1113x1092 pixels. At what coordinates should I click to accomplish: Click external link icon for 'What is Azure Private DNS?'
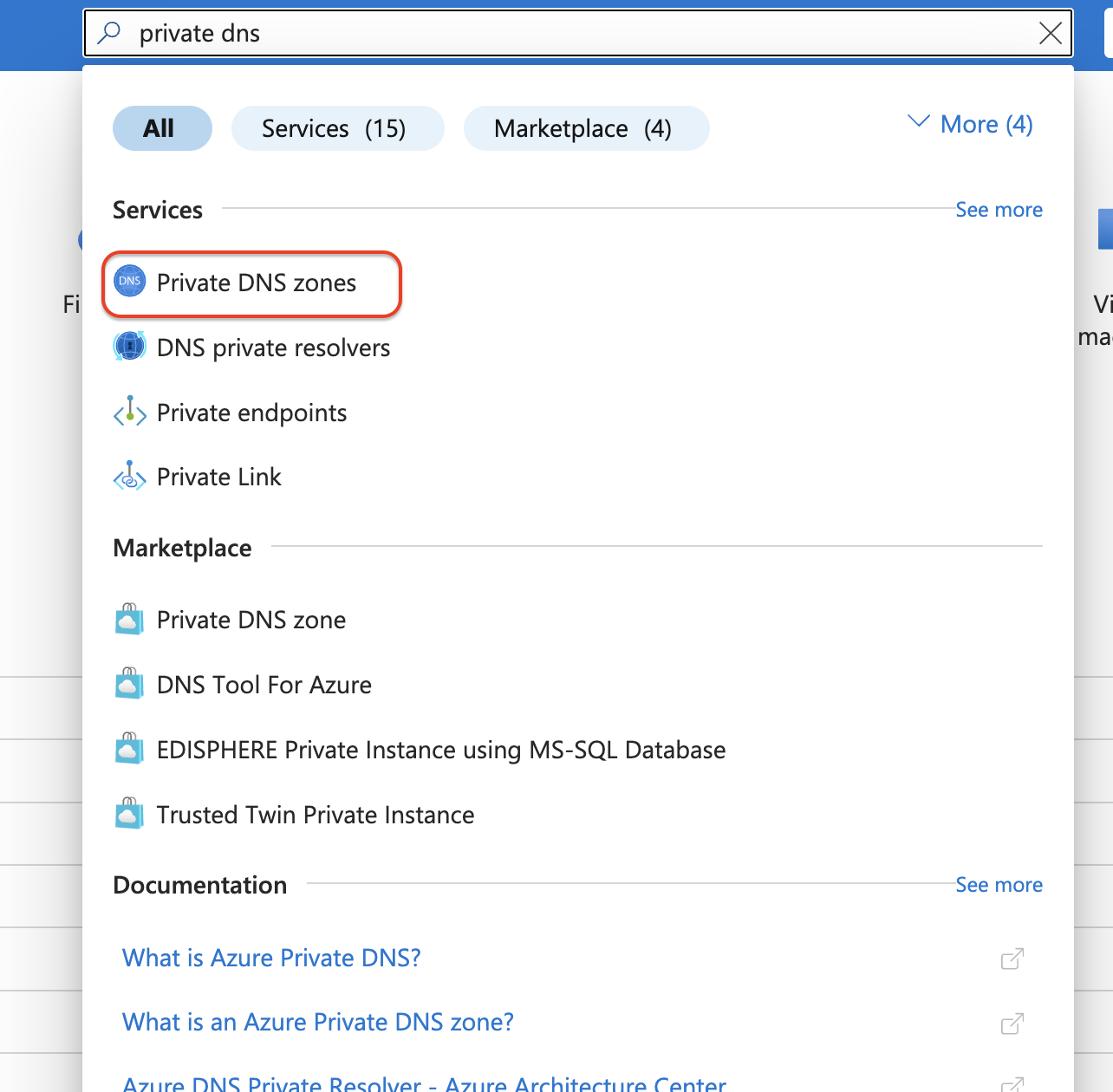click(1012, 959)
